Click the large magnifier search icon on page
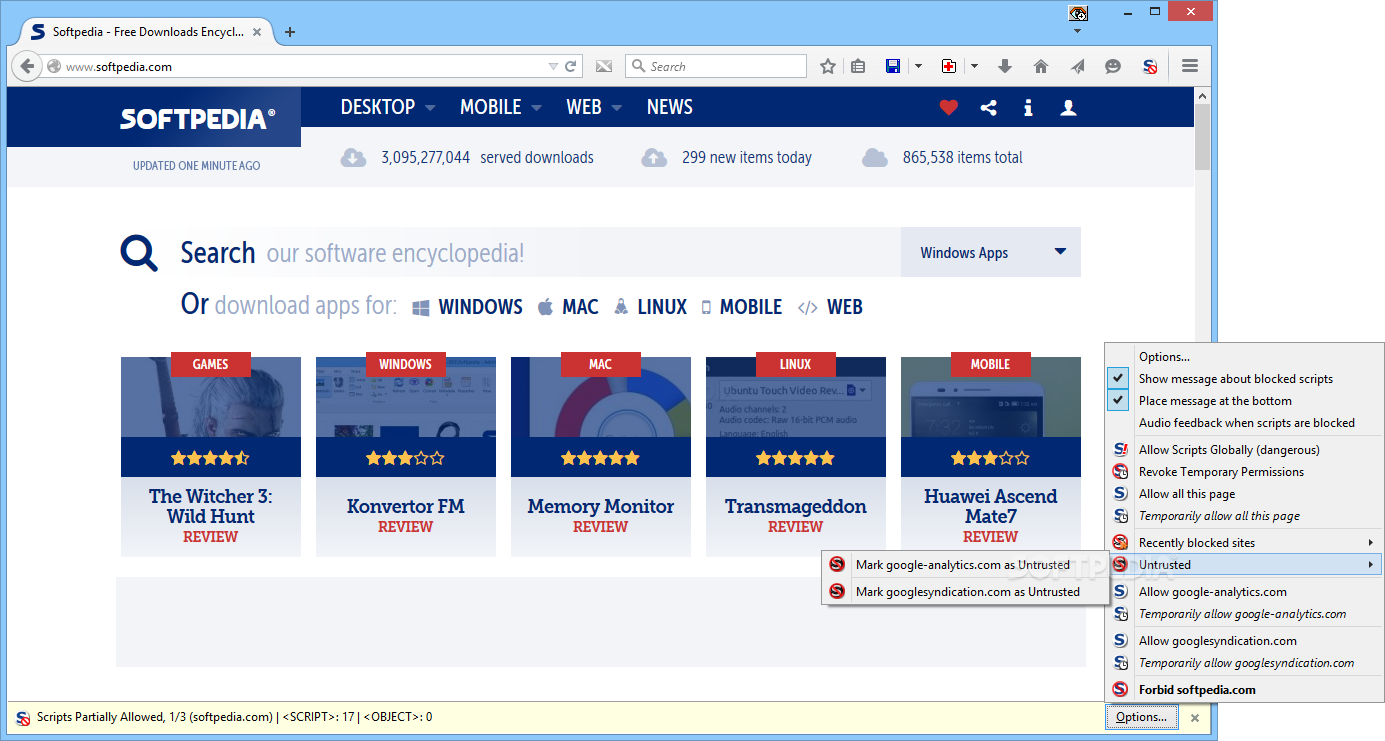The image size is (1385, 741). click(139, 253)
